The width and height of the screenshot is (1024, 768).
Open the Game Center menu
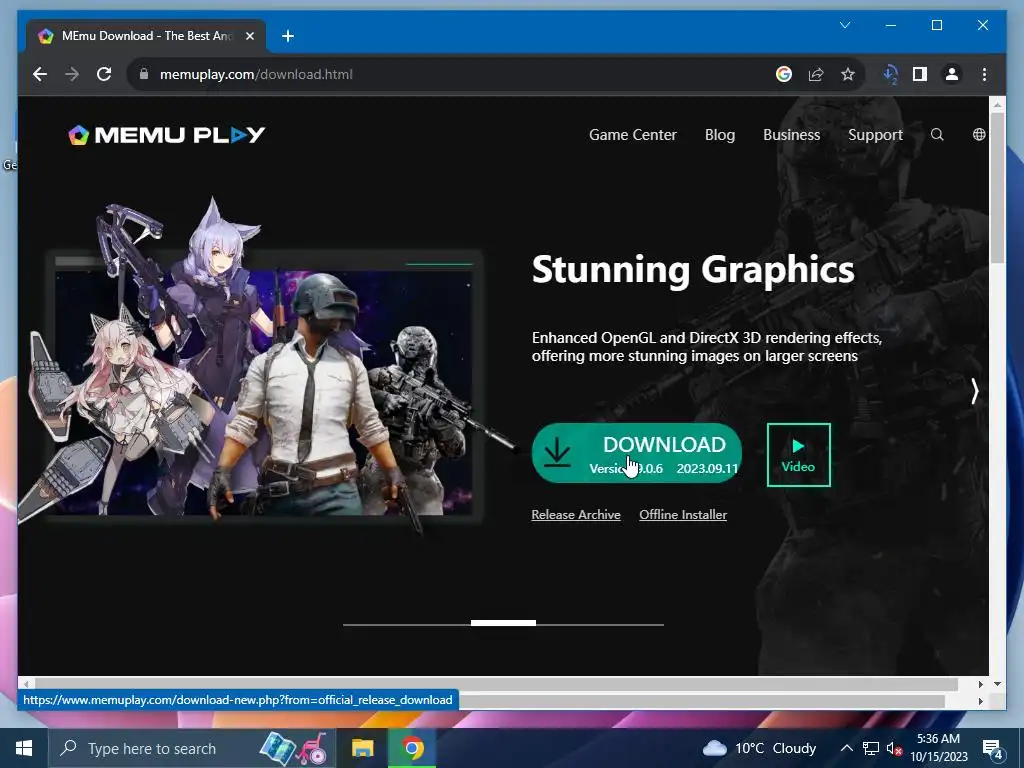[633, 135]
